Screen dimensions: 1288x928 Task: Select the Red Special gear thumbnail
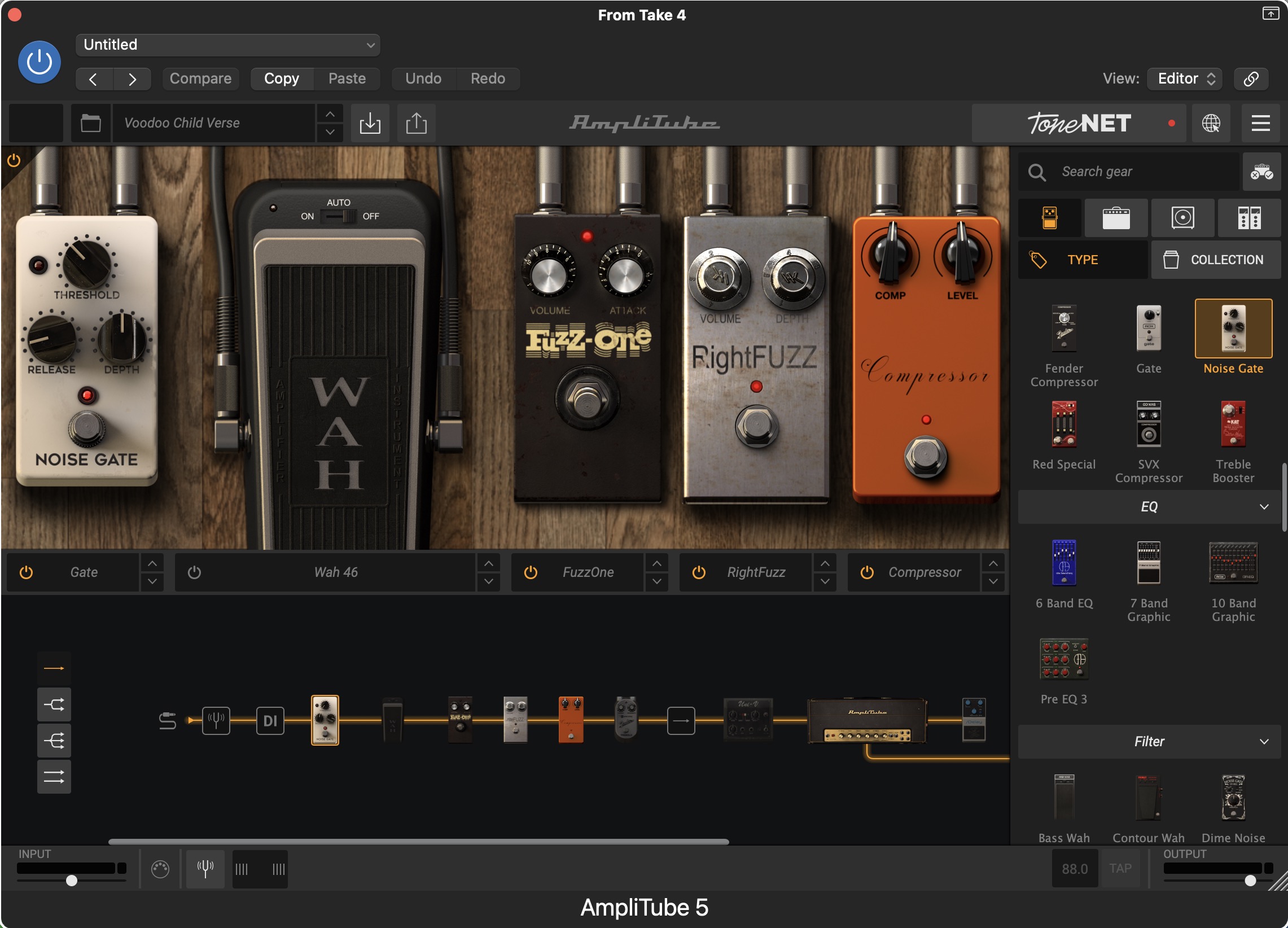coord(1064,424)
